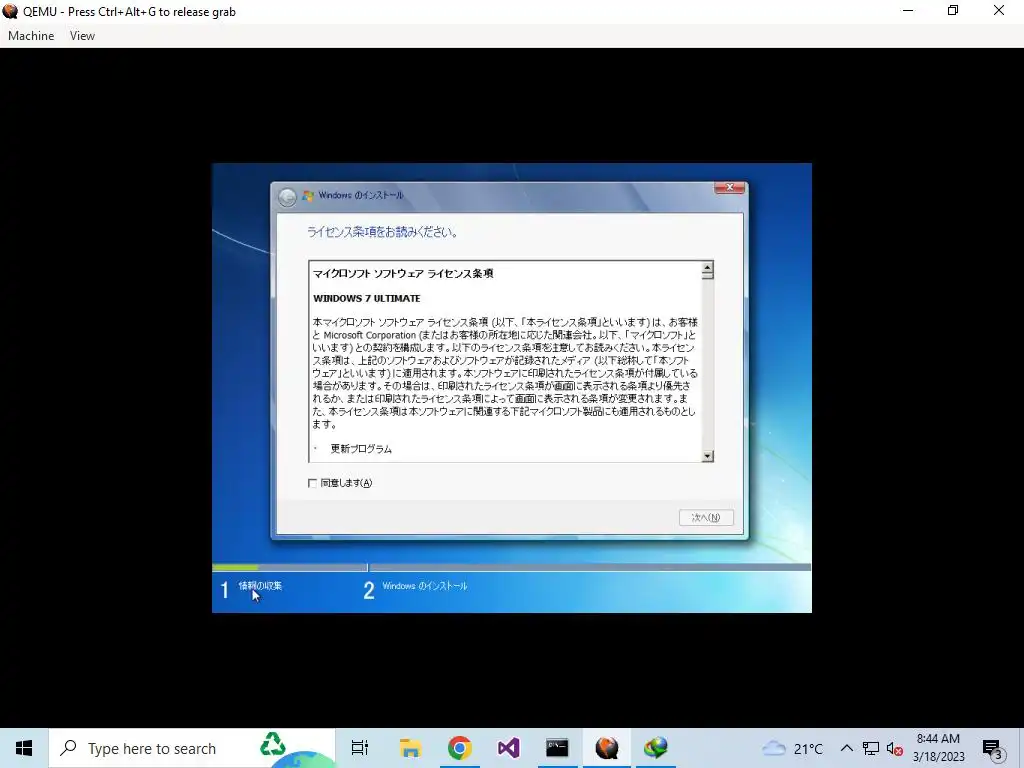
Task: Click license text scrollbar up arrow
Action: [x=707, y=267]
